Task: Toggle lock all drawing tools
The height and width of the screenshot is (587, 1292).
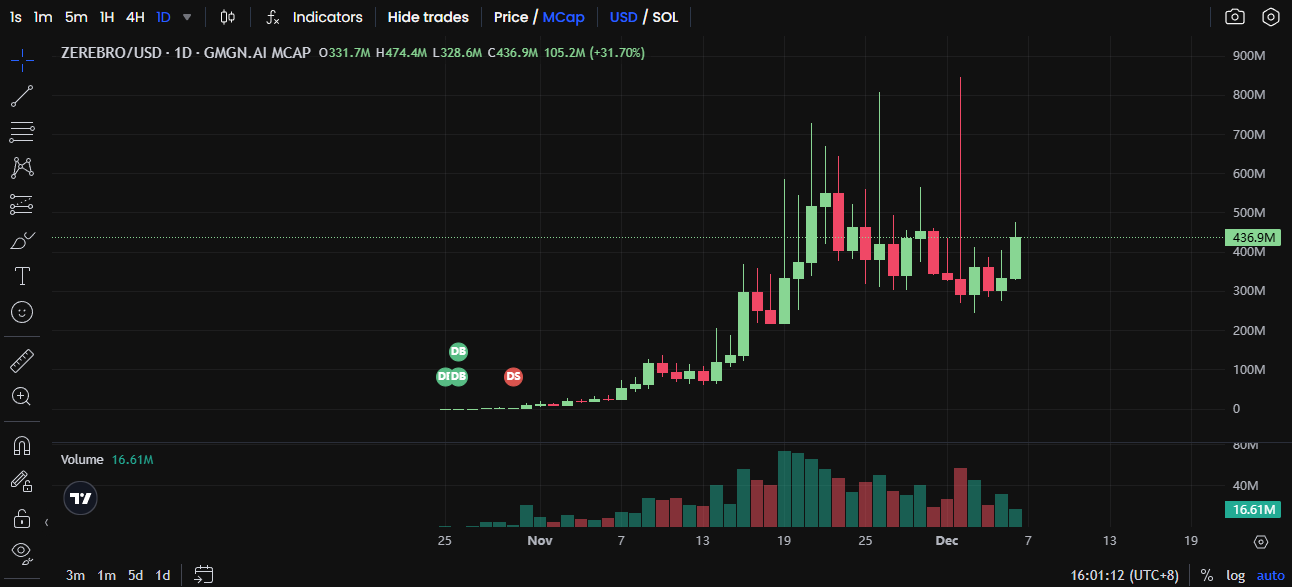Action: tap(22, 518)
